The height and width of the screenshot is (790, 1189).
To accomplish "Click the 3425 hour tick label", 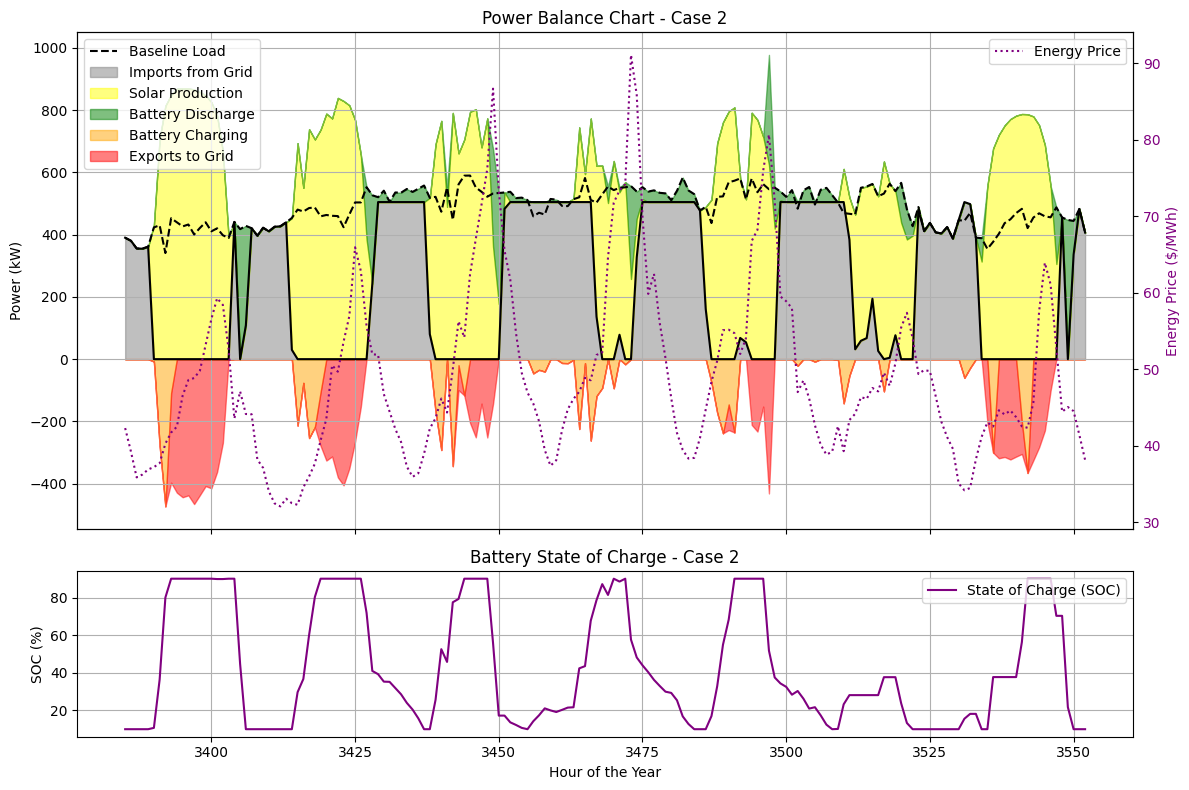I will click(355, 752).
